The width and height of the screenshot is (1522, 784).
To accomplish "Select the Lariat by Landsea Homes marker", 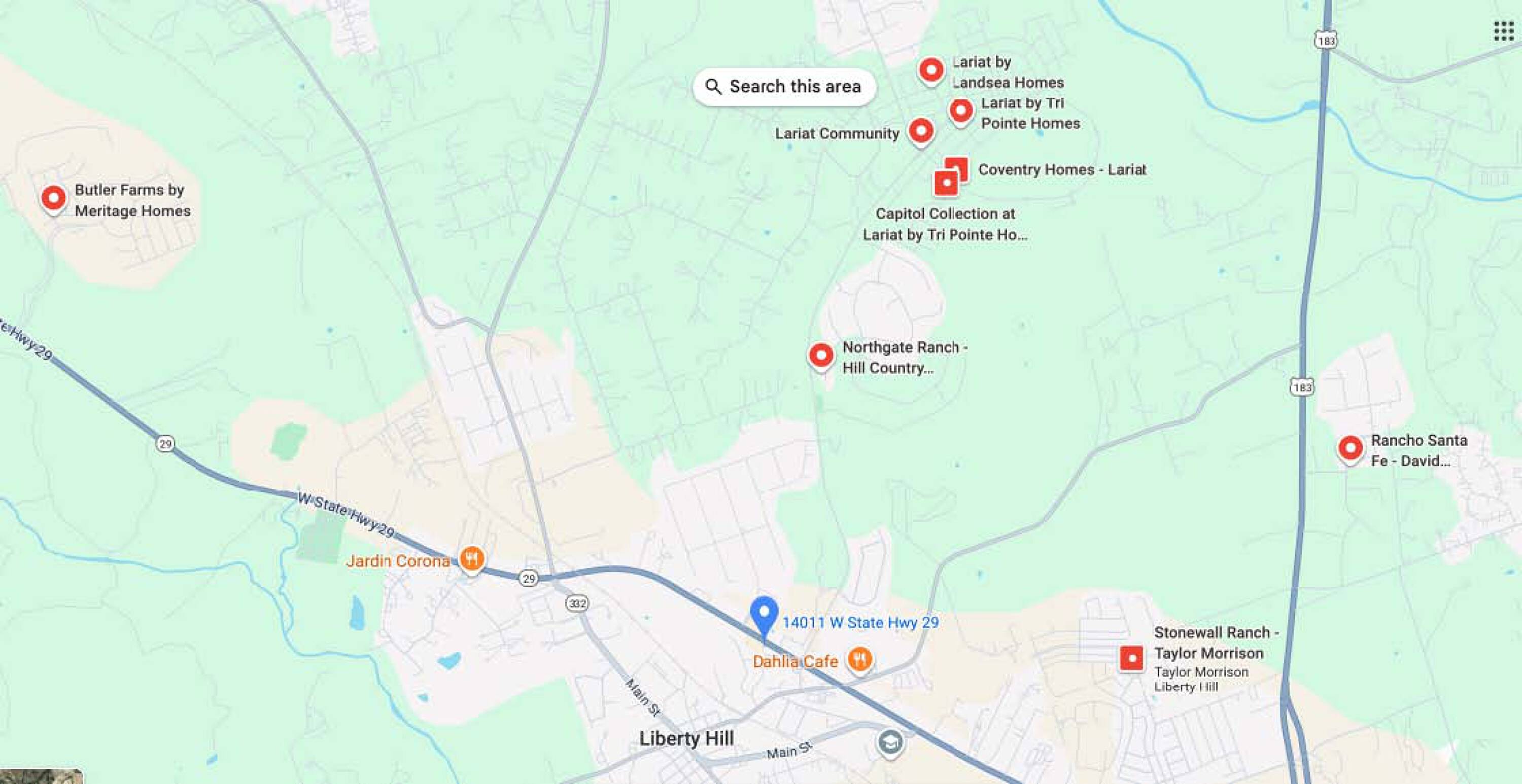I will click(x=931, y=72).
